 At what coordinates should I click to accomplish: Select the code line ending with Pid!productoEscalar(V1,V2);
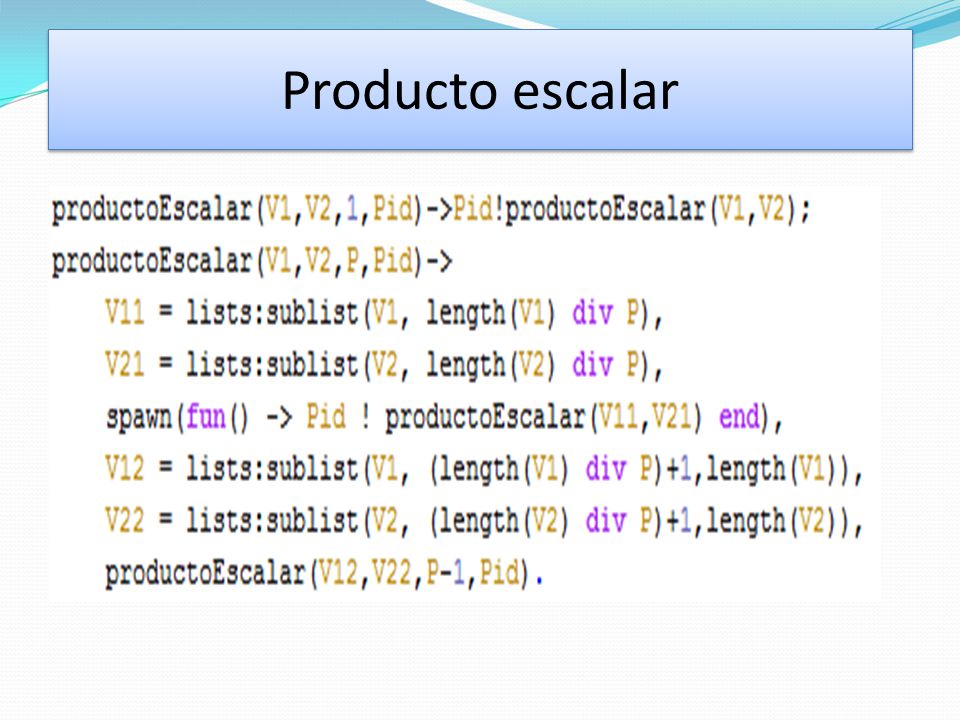point(431,210)
